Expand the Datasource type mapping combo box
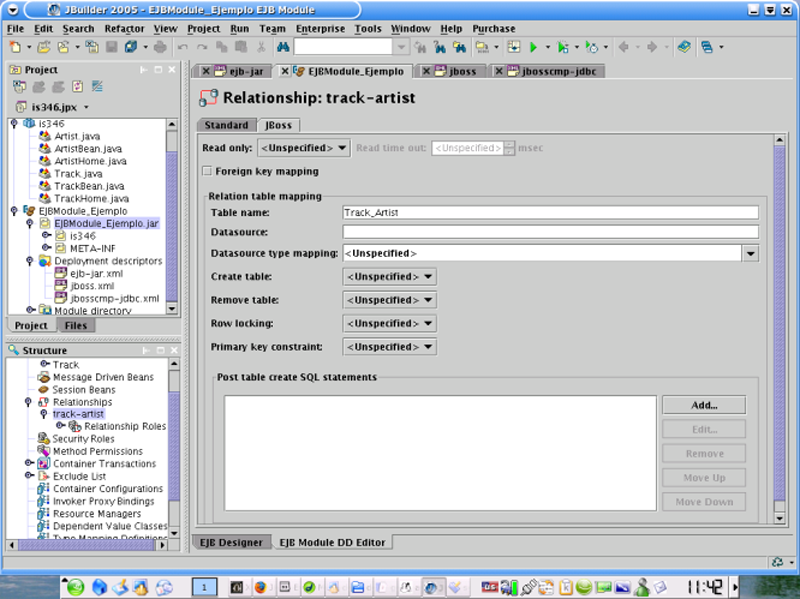Viewport: 800px width, 599px height. pyautogui.click(x=750, y=254)
